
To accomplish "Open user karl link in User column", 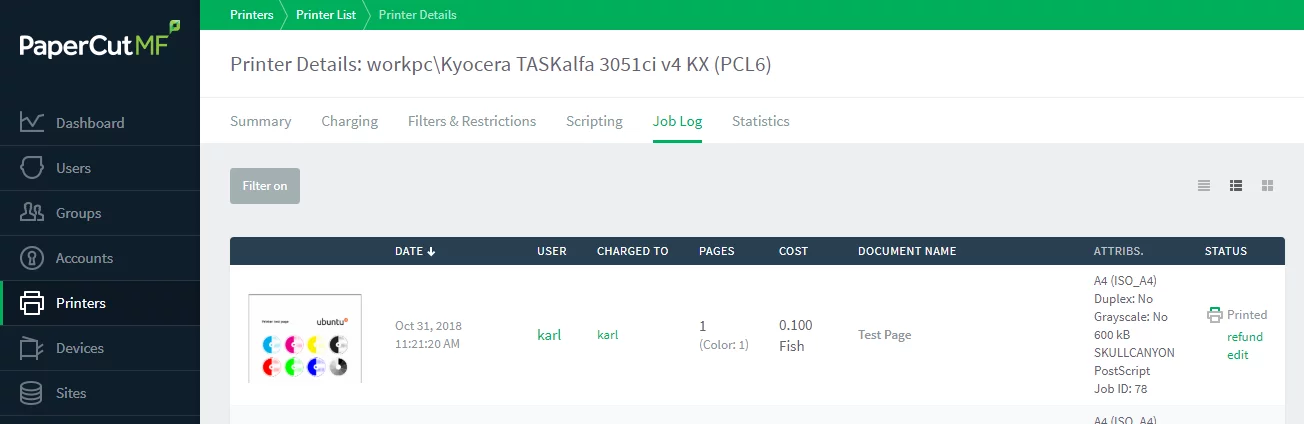I will (549, 335).
